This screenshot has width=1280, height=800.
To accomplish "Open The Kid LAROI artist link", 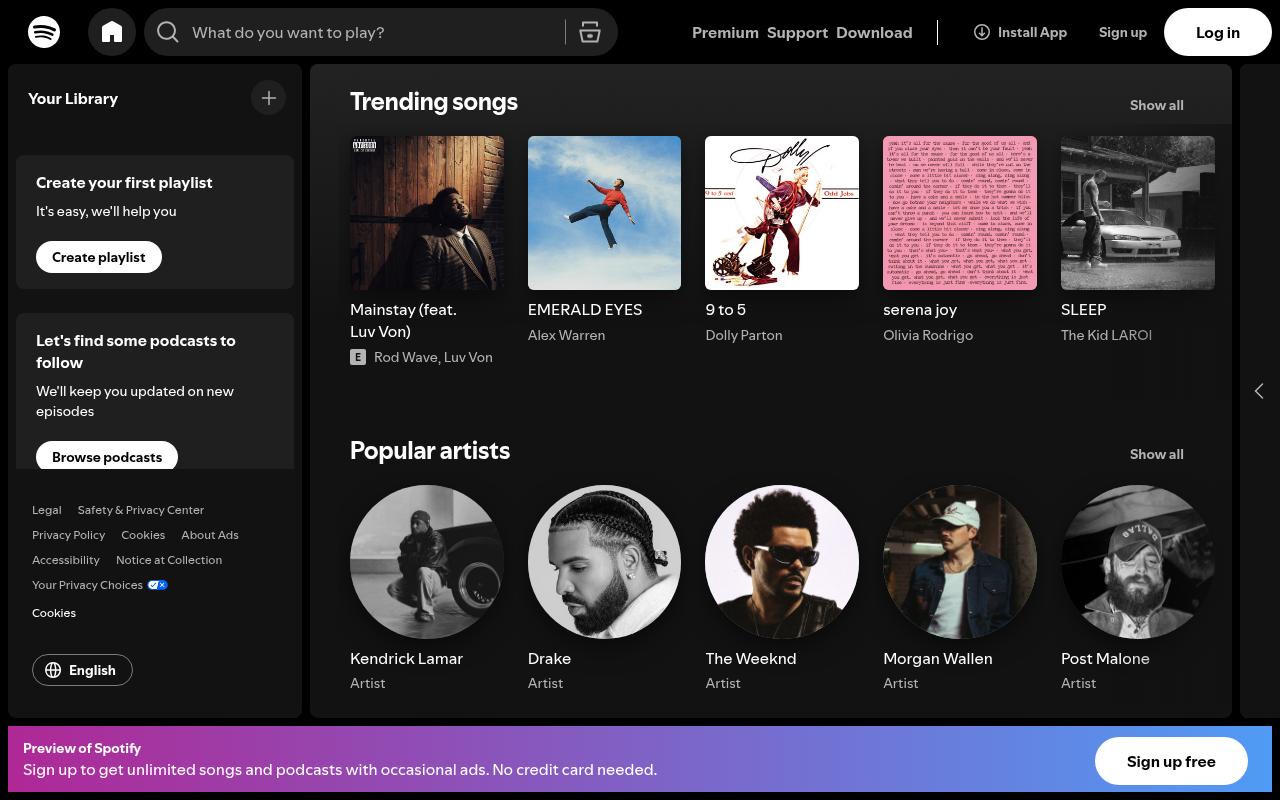I will pos(1106,335).
